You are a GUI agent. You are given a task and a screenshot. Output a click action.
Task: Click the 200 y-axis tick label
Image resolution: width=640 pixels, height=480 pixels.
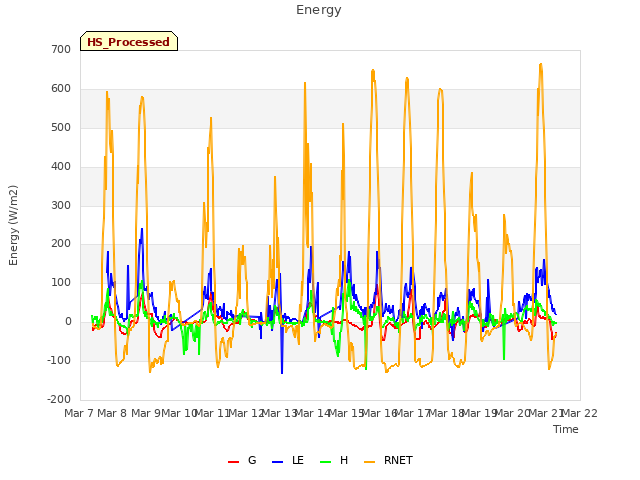coord(61,244)
